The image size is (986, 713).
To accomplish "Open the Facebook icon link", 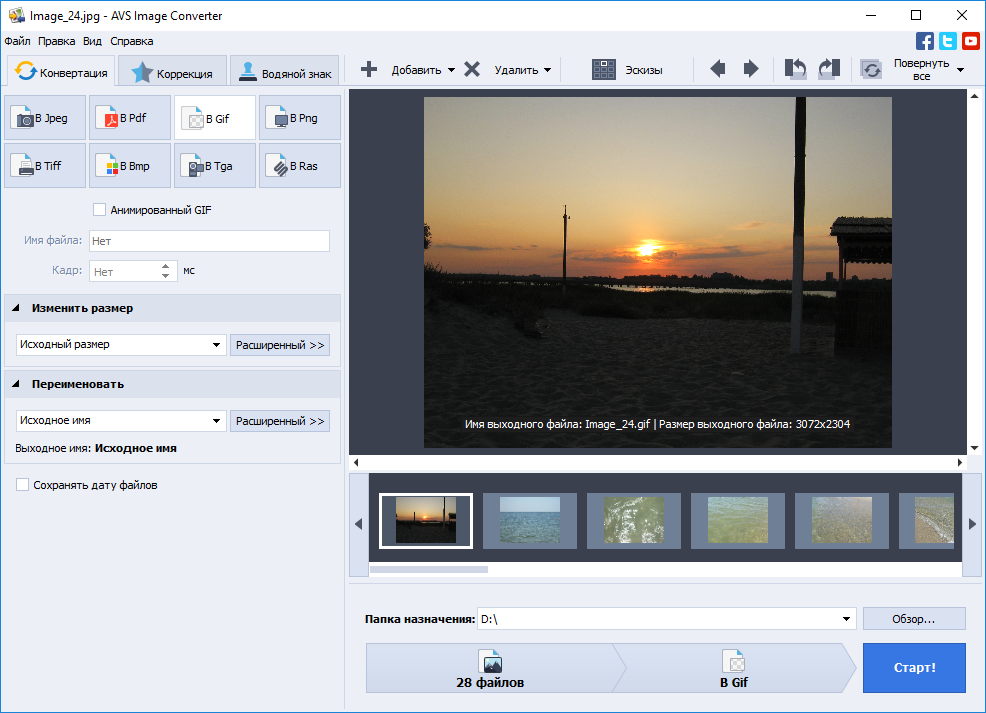I will tap(925, 41).
